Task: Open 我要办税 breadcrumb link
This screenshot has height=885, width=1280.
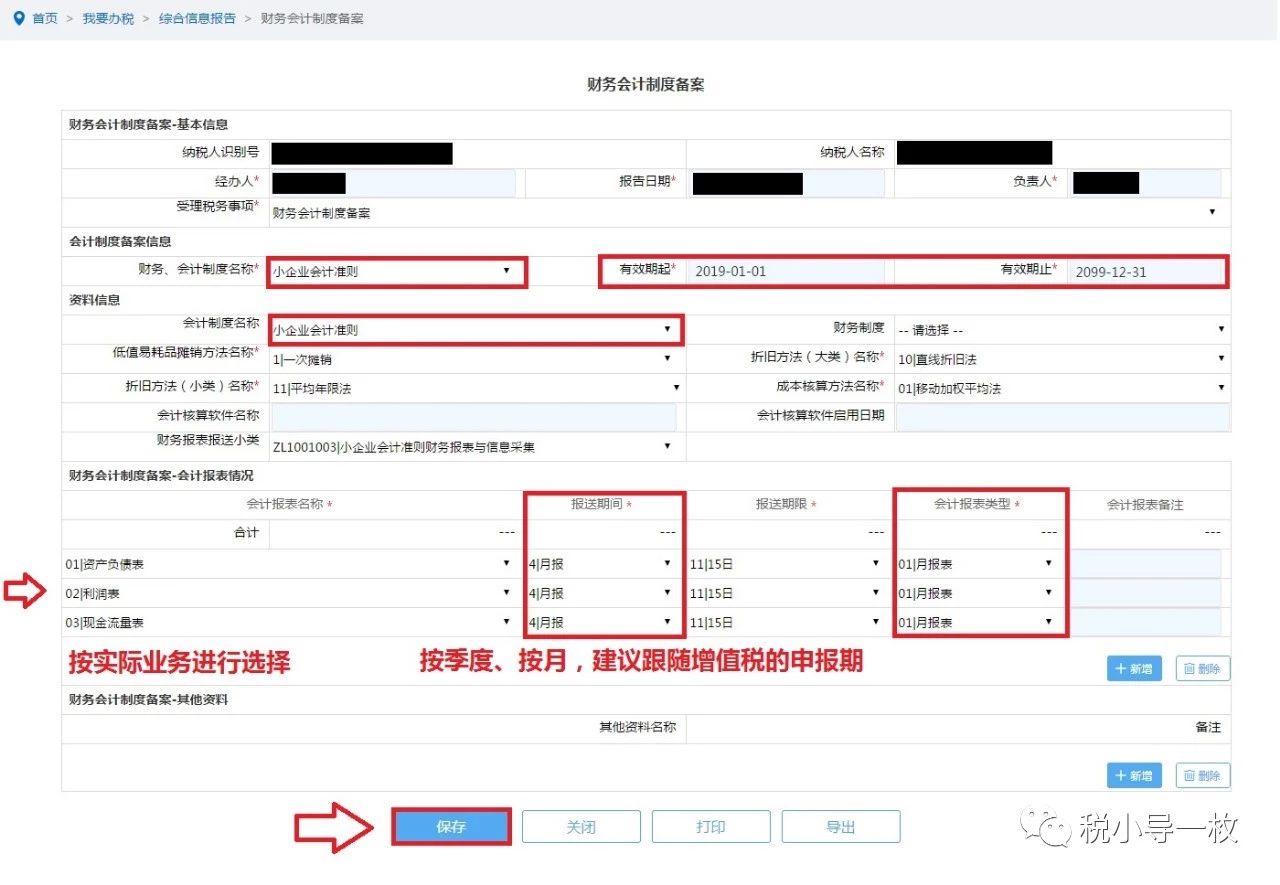Action: tap(108, 19)
